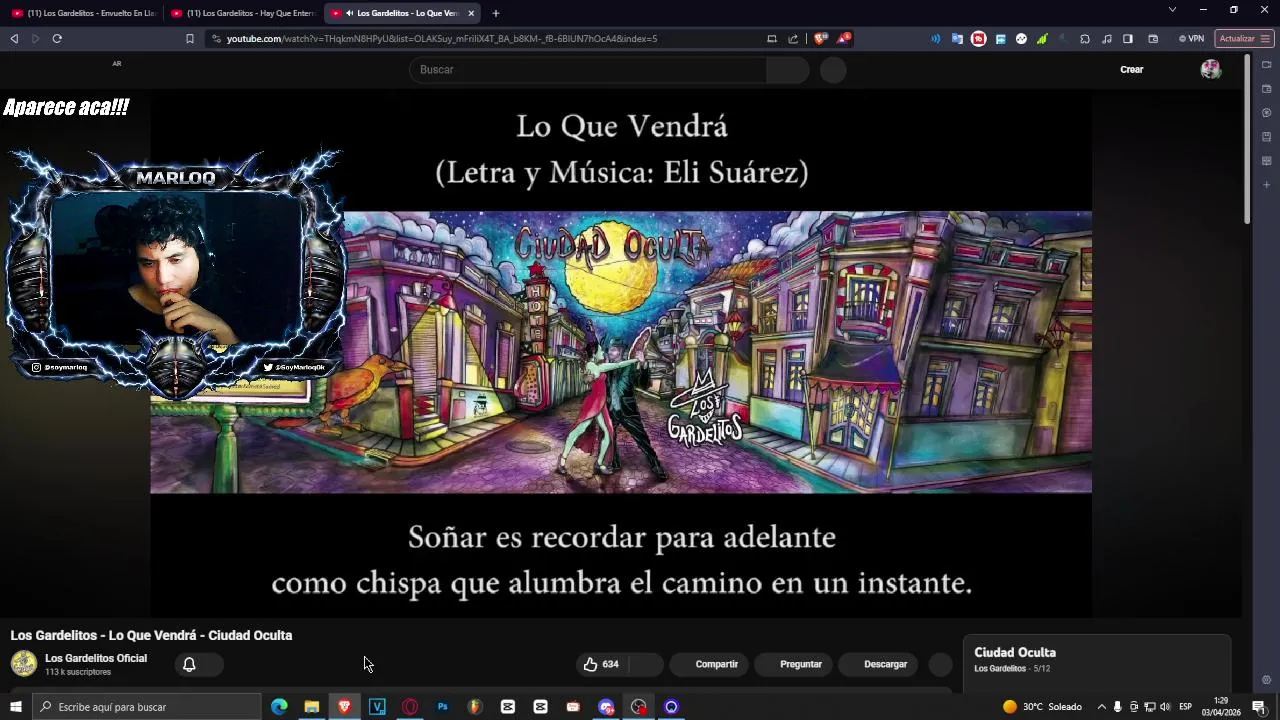Open the 'Los Gardelitos Oficial' channel link

[x=96, y=658]
